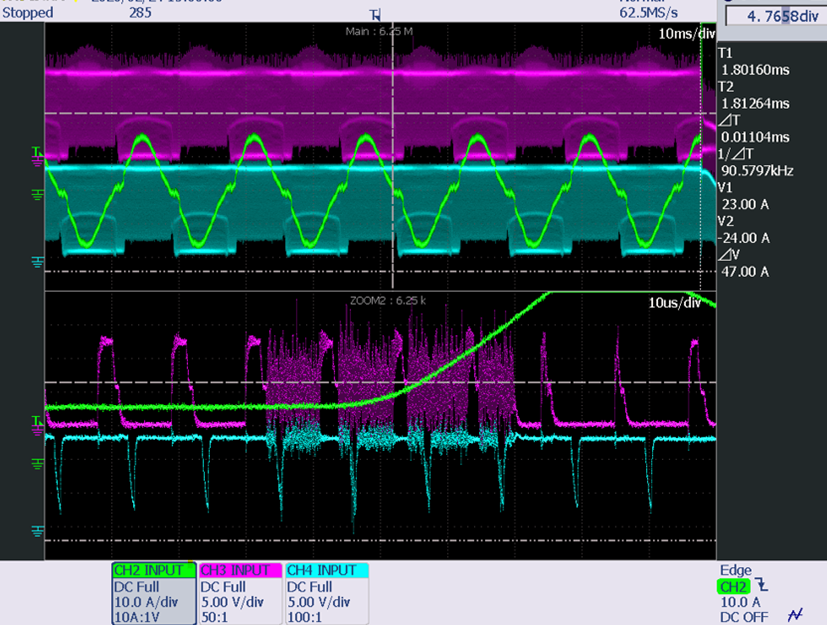Click the green CH2 trigger source badge

coord(734,586)
